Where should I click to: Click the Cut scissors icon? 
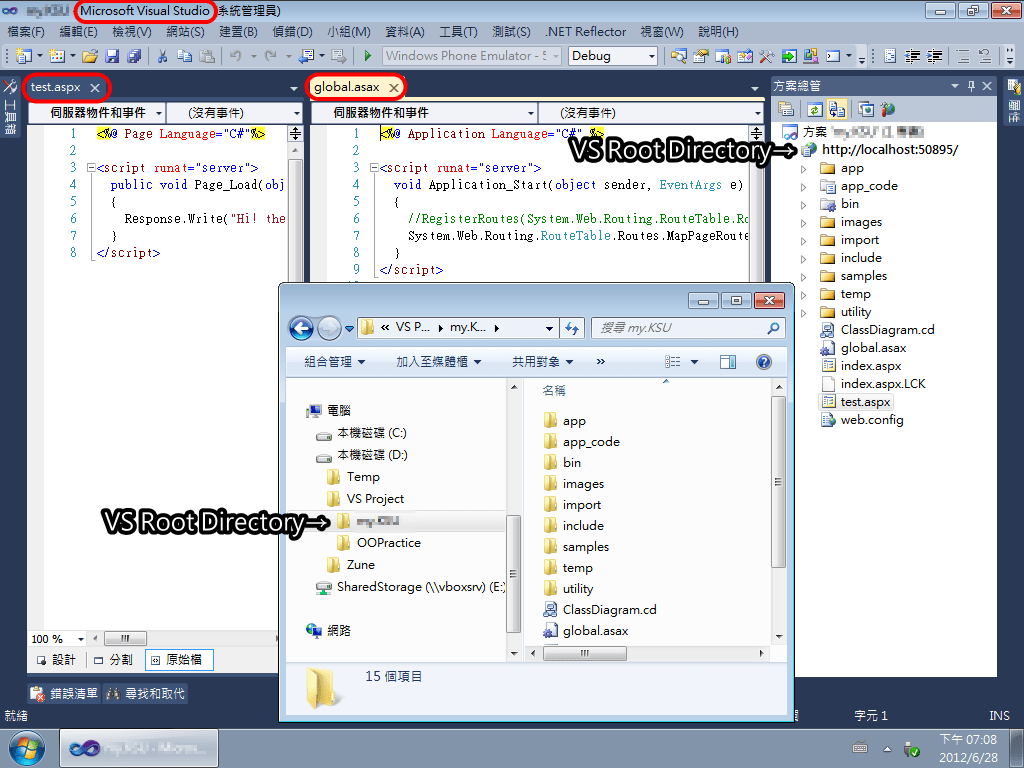(x=163, y=56)
